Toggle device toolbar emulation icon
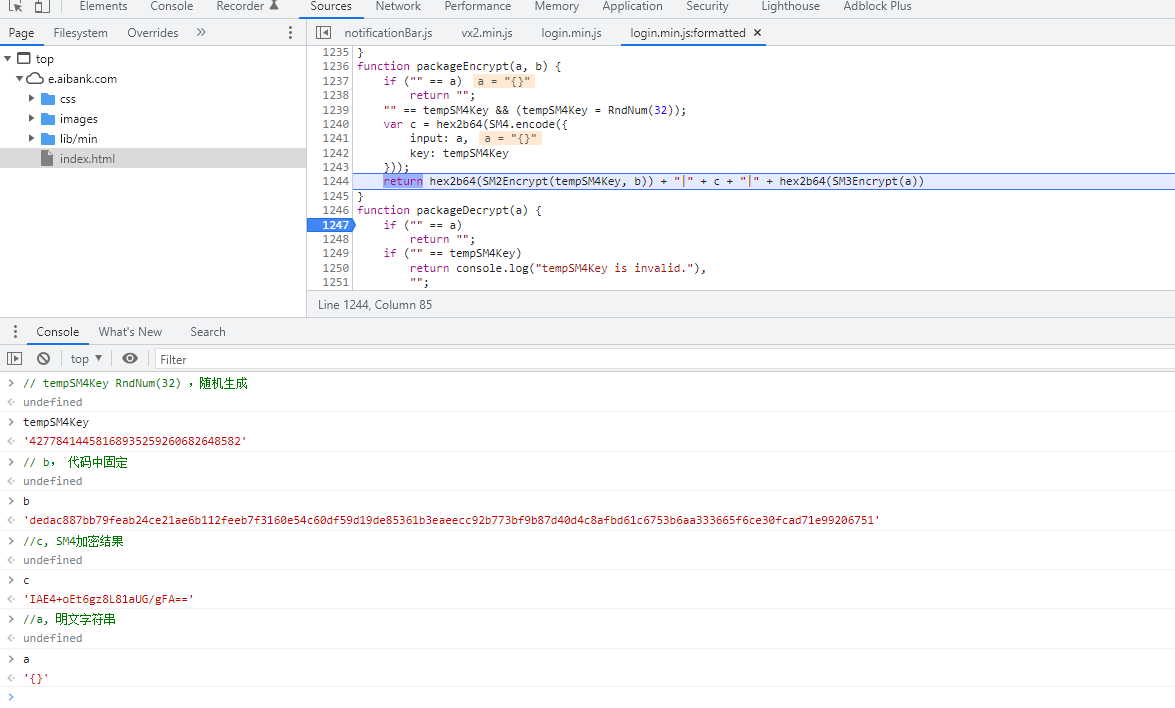 click(x=41, y=7)
